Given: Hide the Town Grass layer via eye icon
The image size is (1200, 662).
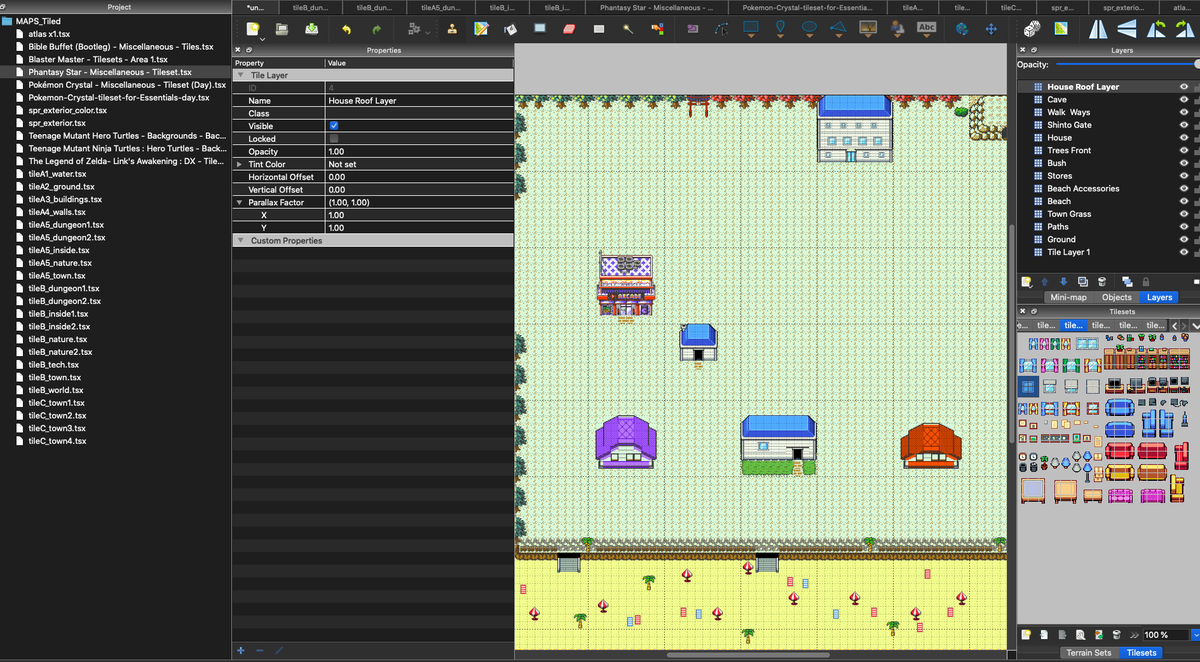Looking at the screenshot, I should coord(1184,214).
